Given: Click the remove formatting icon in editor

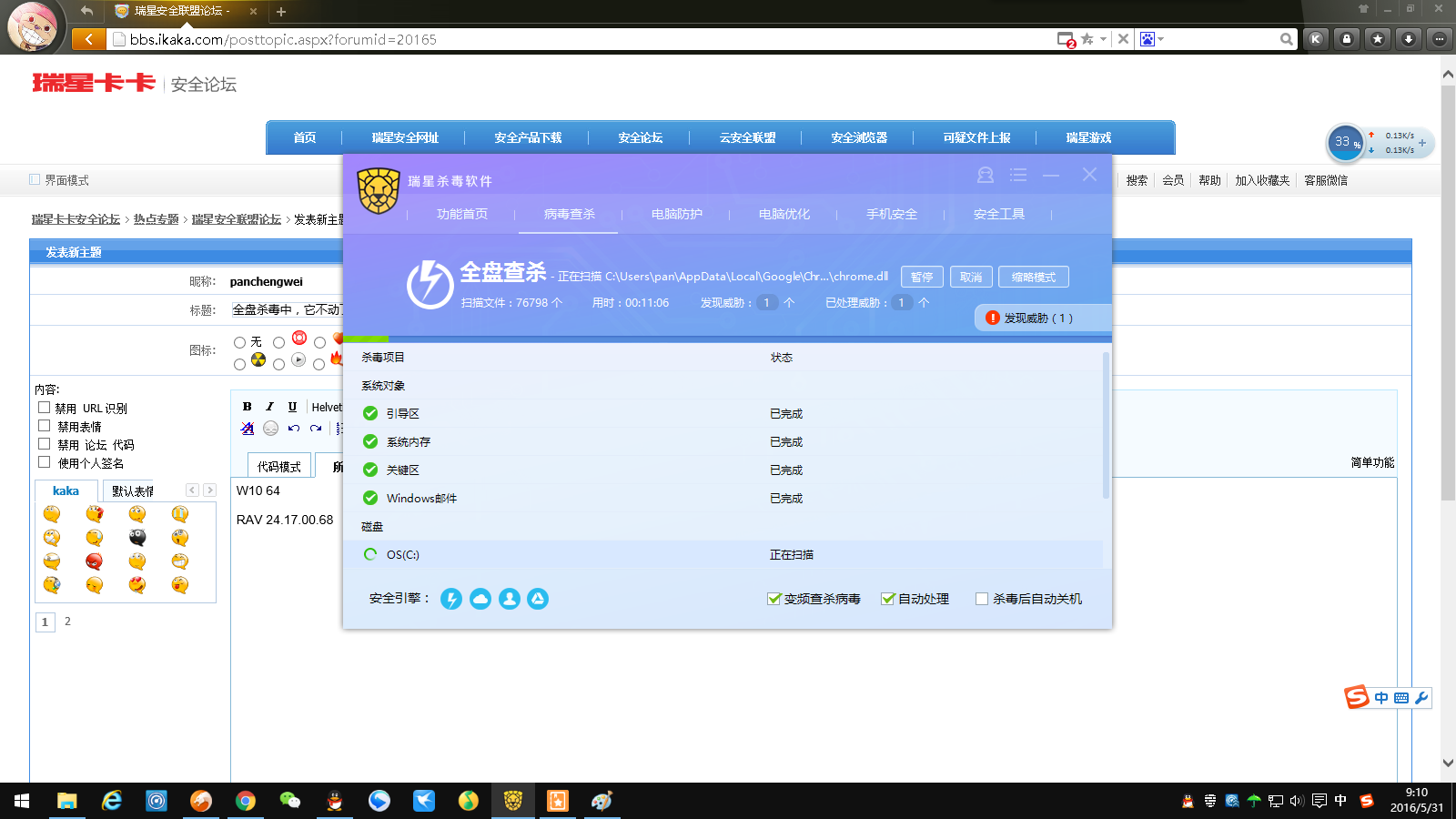Looking at the screenshot, I should [x=248, y=428].
